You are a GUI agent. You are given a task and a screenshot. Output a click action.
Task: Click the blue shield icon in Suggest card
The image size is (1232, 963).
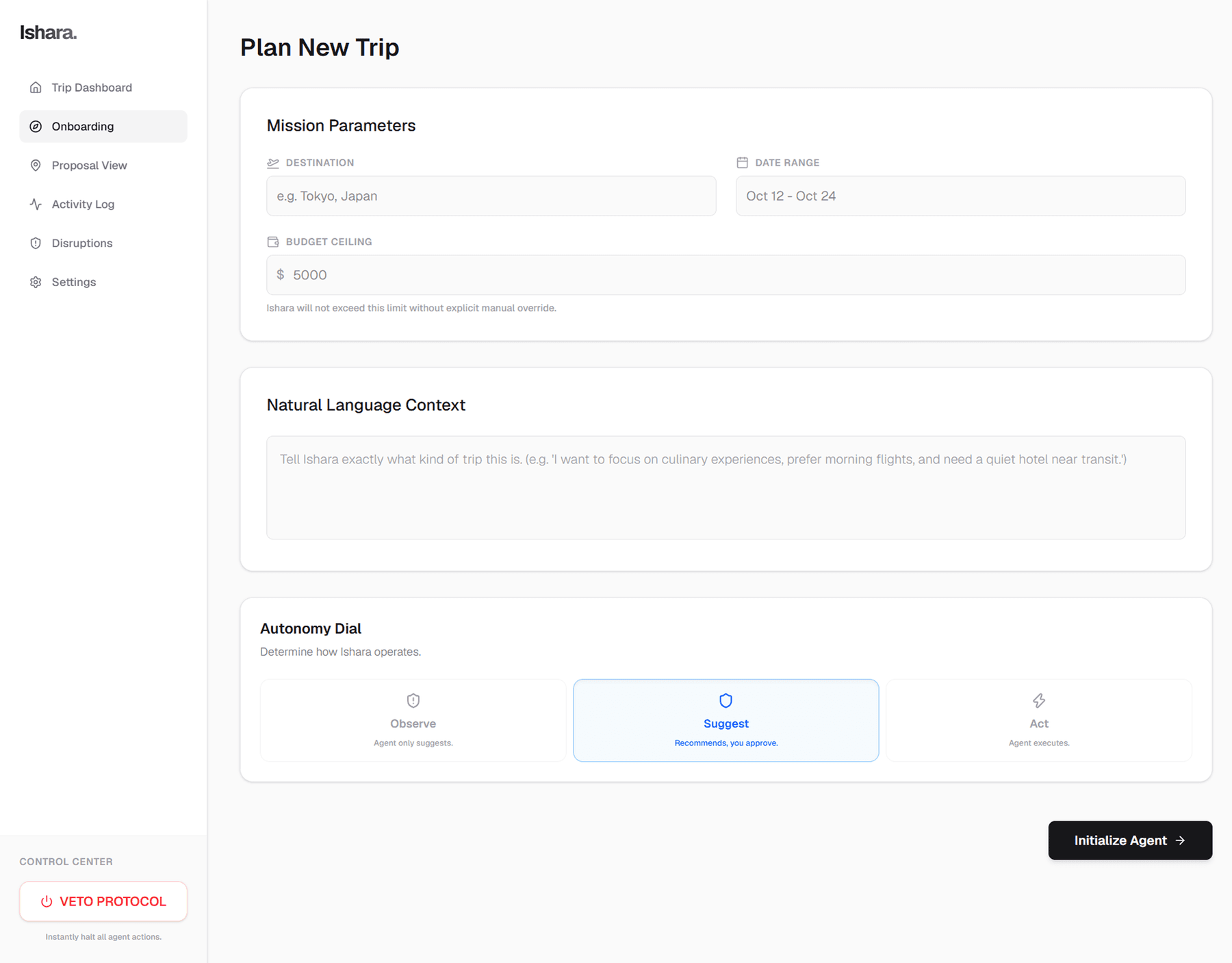[x=726, y=700]
